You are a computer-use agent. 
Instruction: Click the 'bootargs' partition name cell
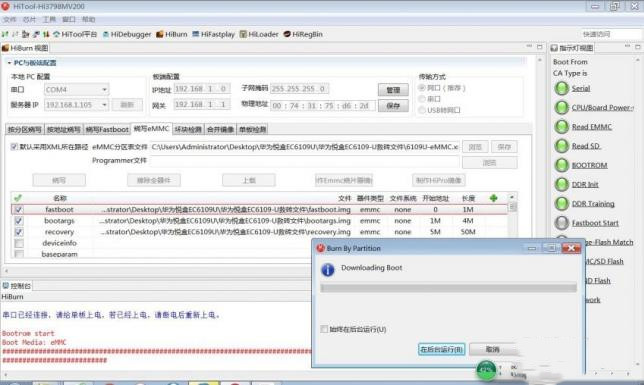click(59, 221)
